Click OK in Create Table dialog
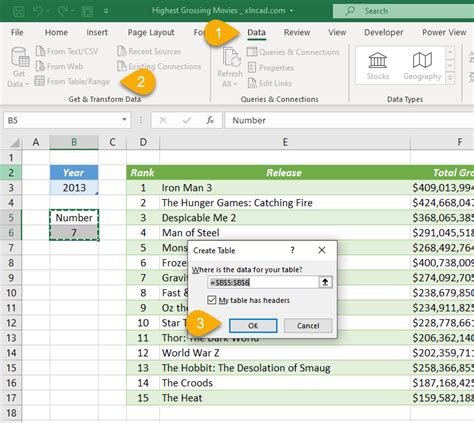The height and width of the screenshot is (423, 474). 253,326
